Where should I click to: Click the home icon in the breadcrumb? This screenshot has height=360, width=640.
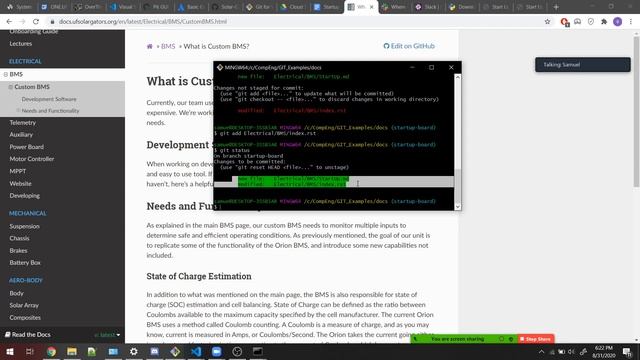pyautogui.click(x=150, y=47)
